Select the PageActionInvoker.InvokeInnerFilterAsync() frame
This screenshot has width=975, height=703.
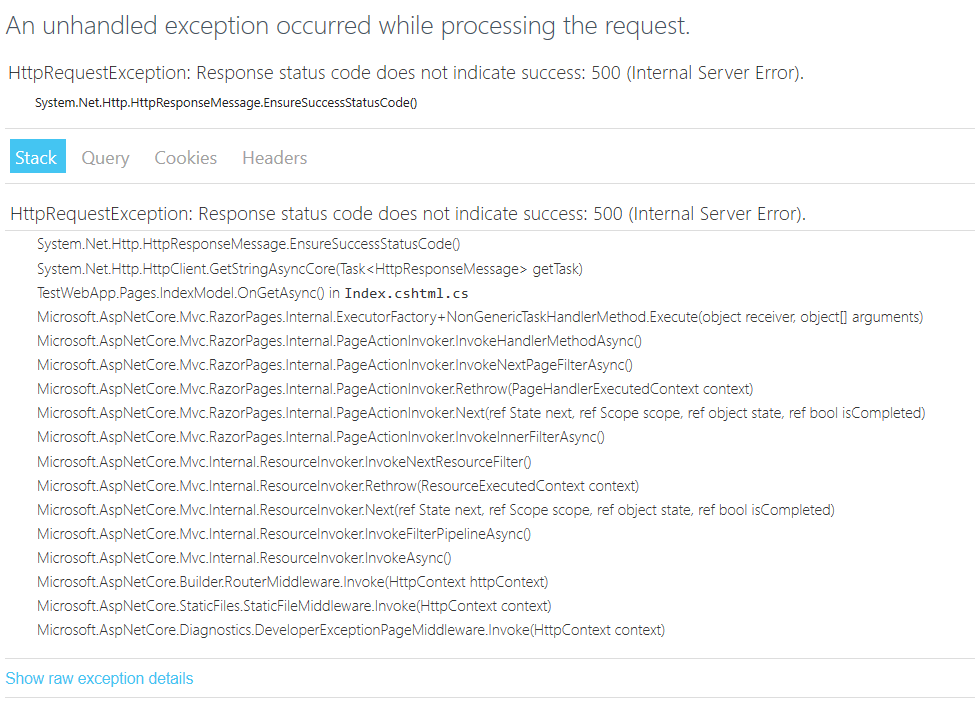click(x=320, y=437)
